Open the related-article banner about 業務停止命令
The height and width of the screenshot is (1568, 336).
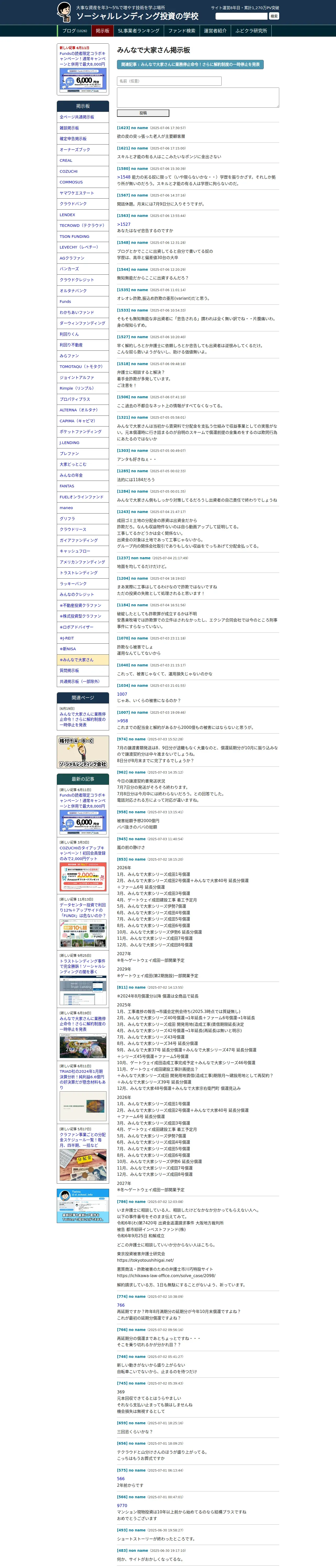[190, 65]
